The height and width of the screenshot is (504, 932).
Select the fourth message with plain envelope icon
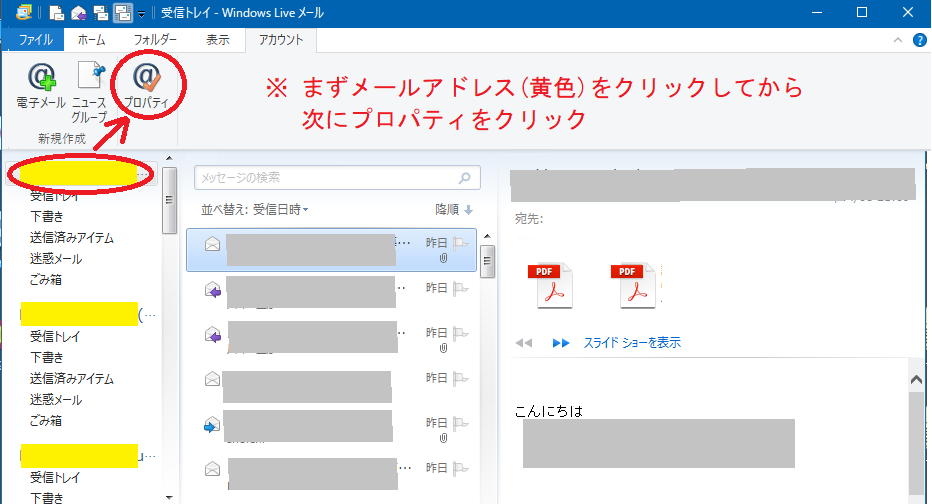coord(212,379)
